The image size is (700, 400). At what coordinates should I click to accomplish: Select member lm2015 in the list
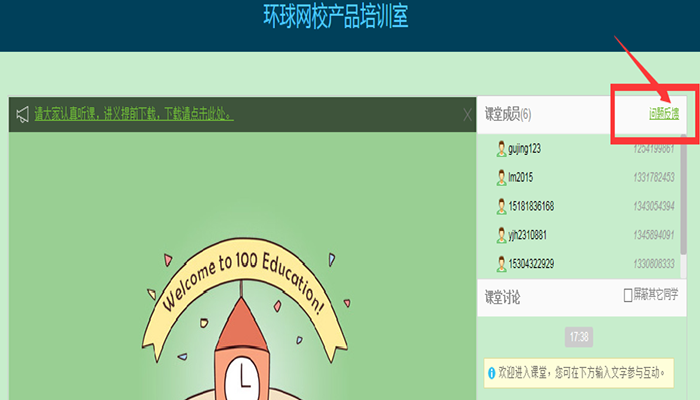520,177
